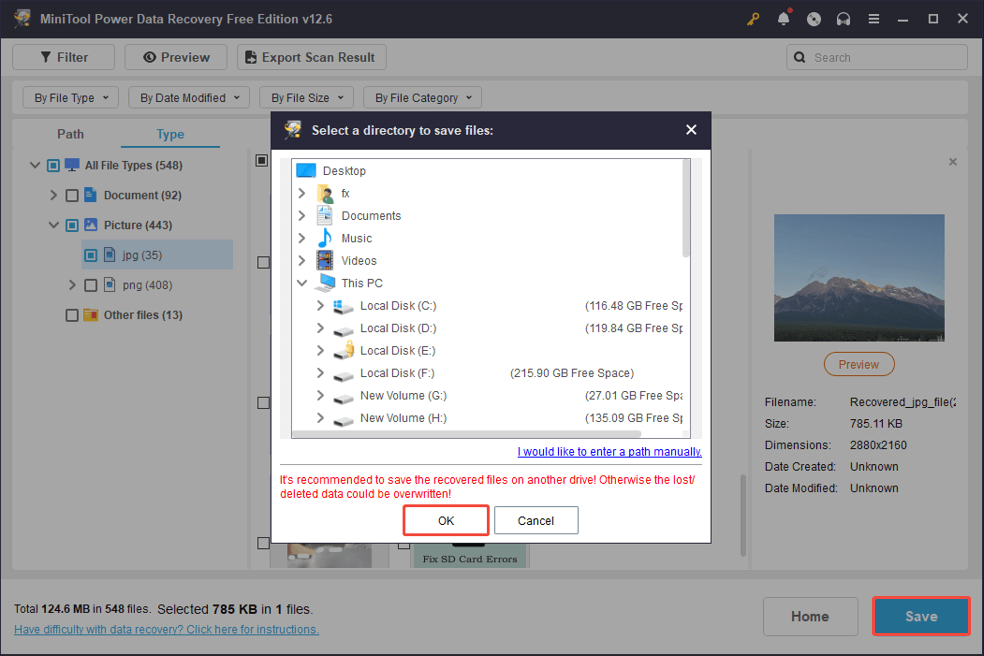Collapse the This PC tree node
Image resolution: width=984 pixels, height=656 pixels.
tap(302, 283)
